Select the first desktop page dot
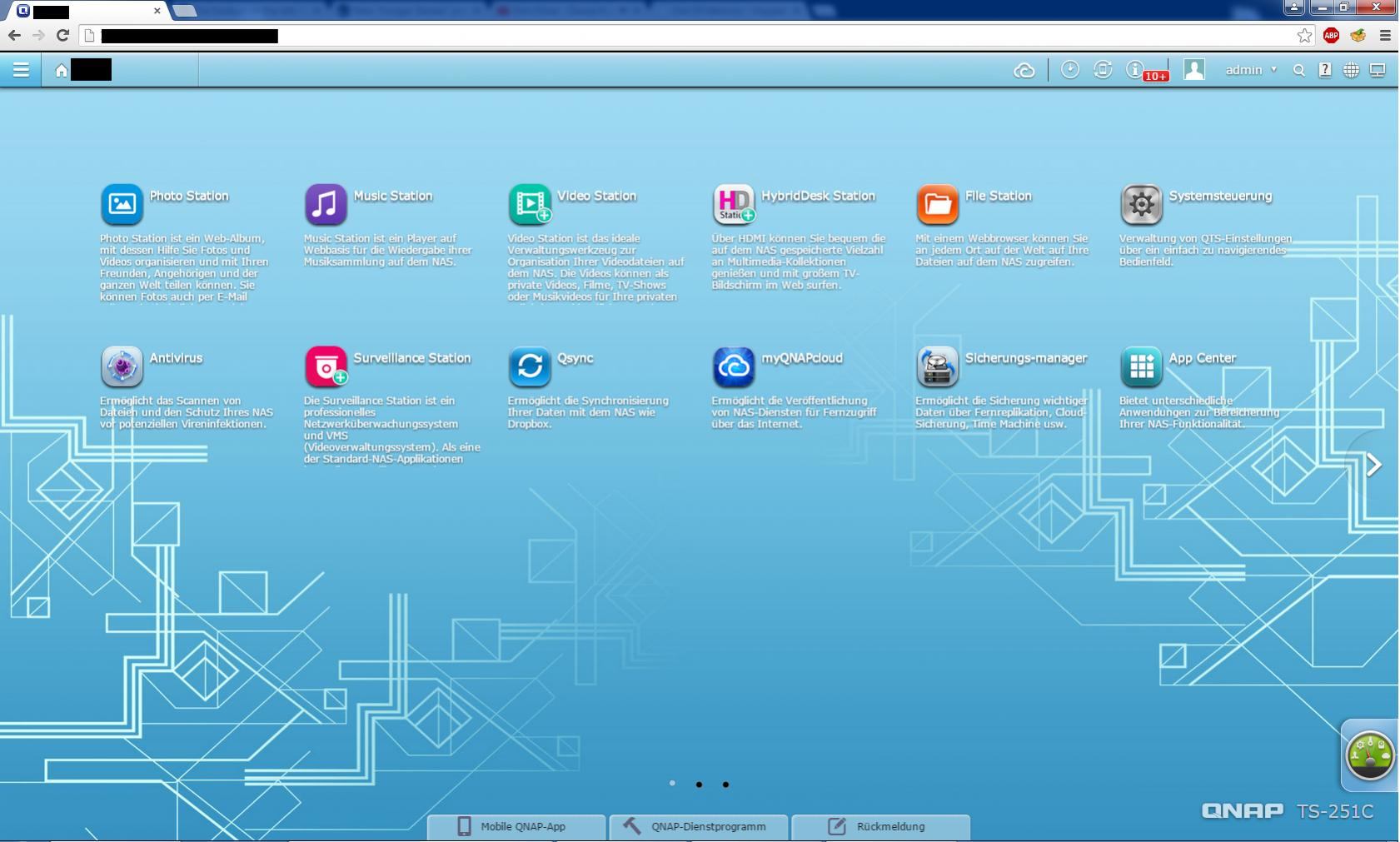This screenshot has width=1400, height=842. pyautogui.click(x=672, y=784)
